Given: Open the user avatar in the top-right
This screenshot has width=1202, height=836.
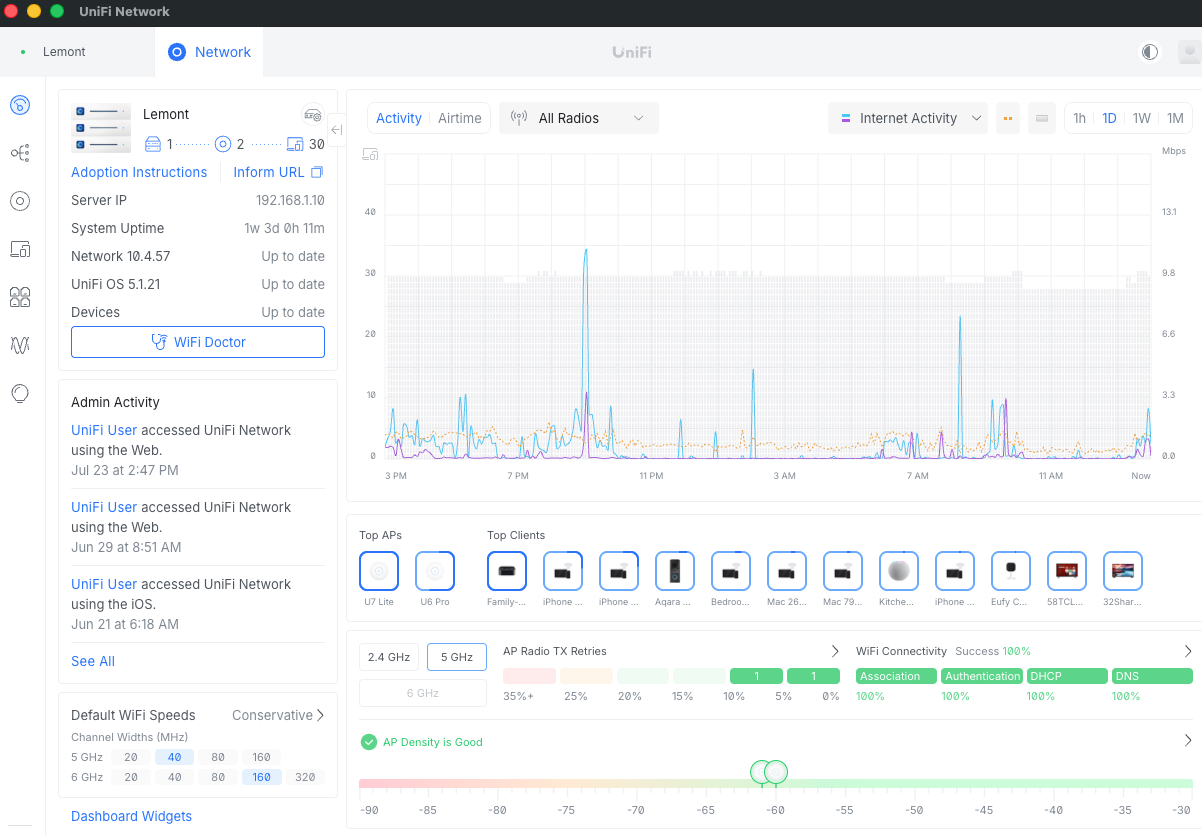Looking at the screenshot, I should pyautogui.click(x=1189, y=52).
